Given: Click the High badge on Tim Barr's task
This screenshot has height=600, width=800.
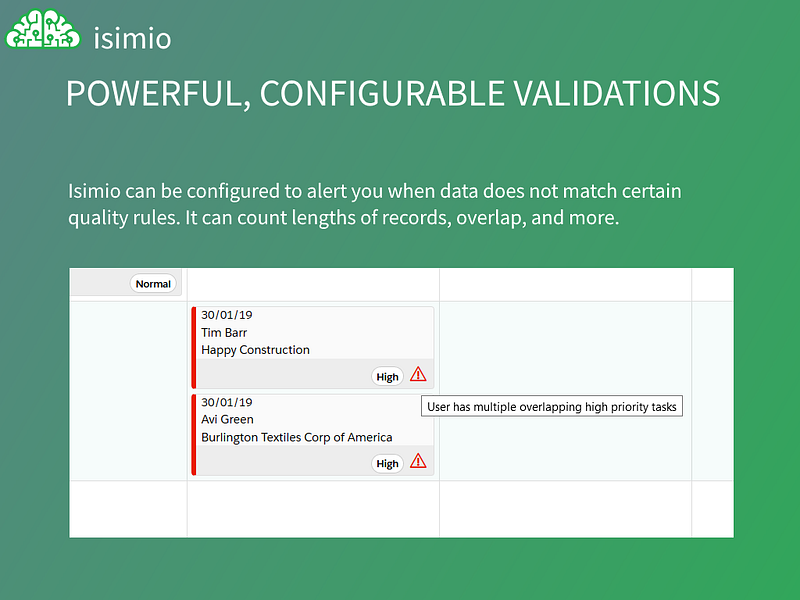Looking at the screenshot, I should click(387, 377).
